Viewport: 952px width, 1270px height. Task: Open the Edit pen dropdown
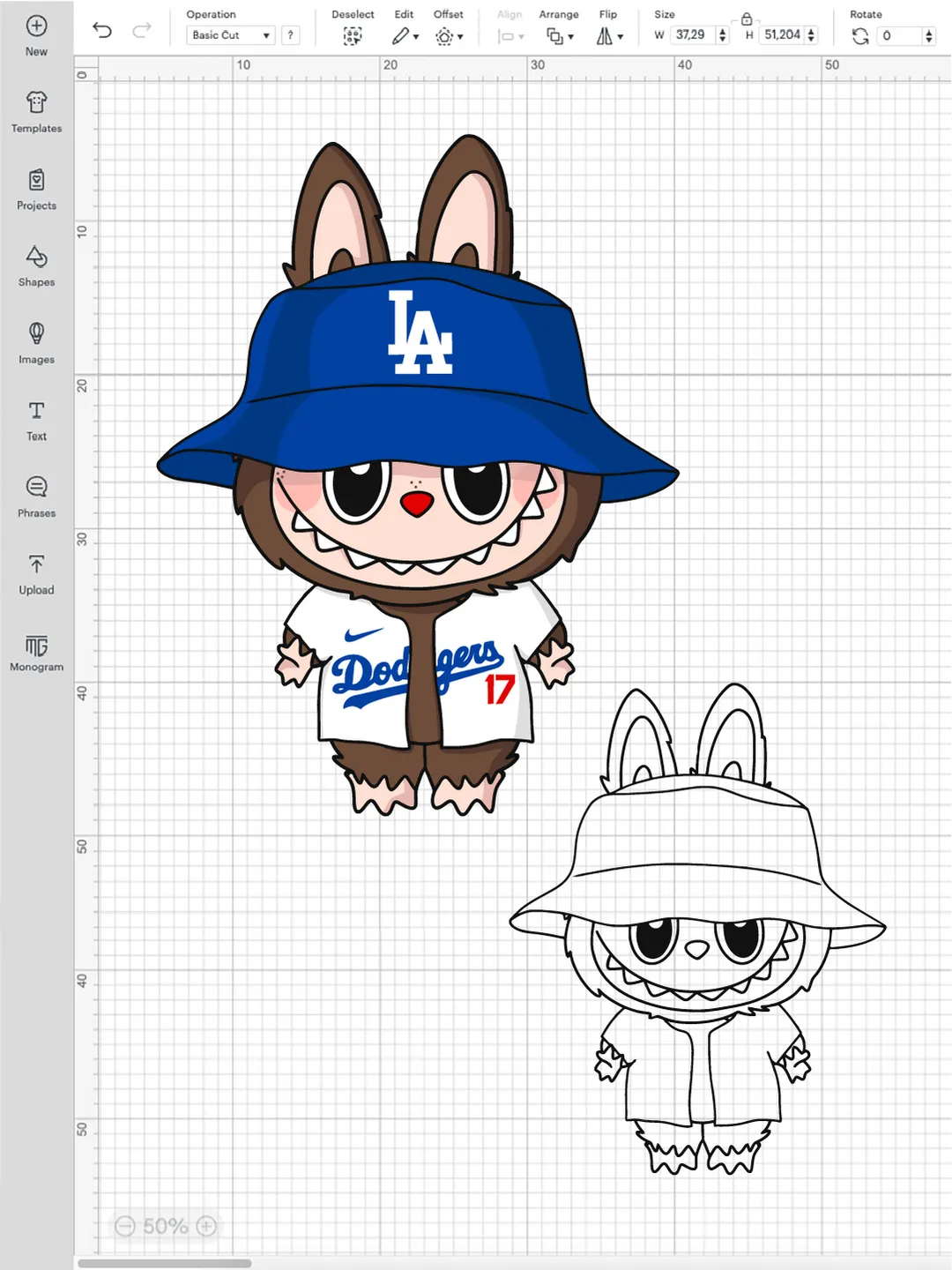point(405,36)
